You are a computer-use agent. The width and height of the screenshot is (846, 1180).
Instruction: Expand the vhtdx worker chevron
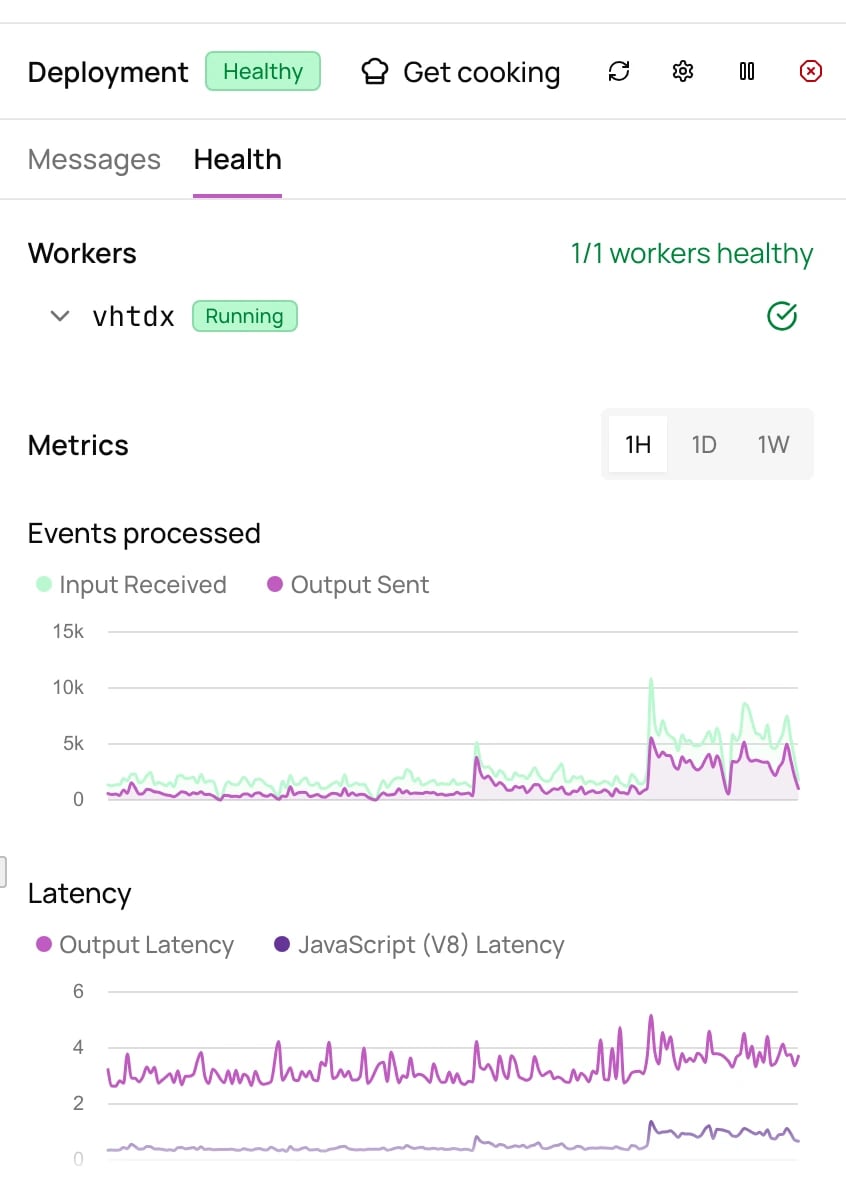coord(60,316)
